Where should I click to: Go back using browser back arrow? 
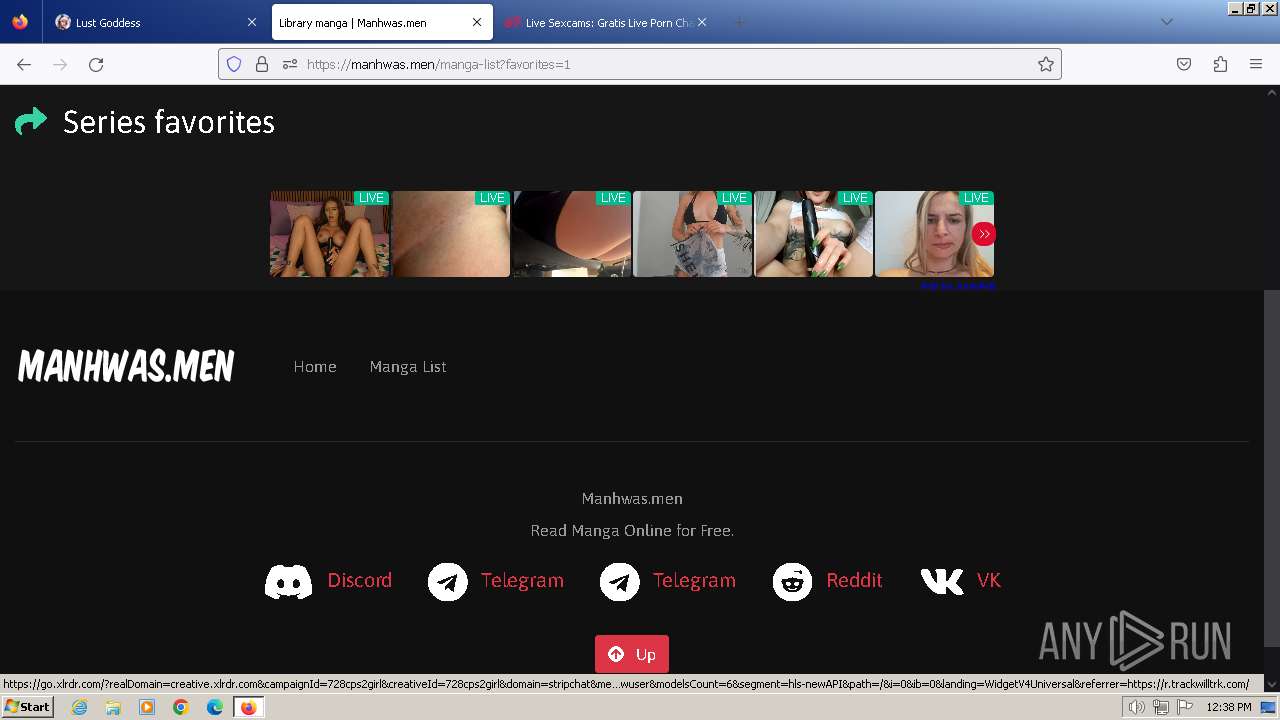point(24,64)
